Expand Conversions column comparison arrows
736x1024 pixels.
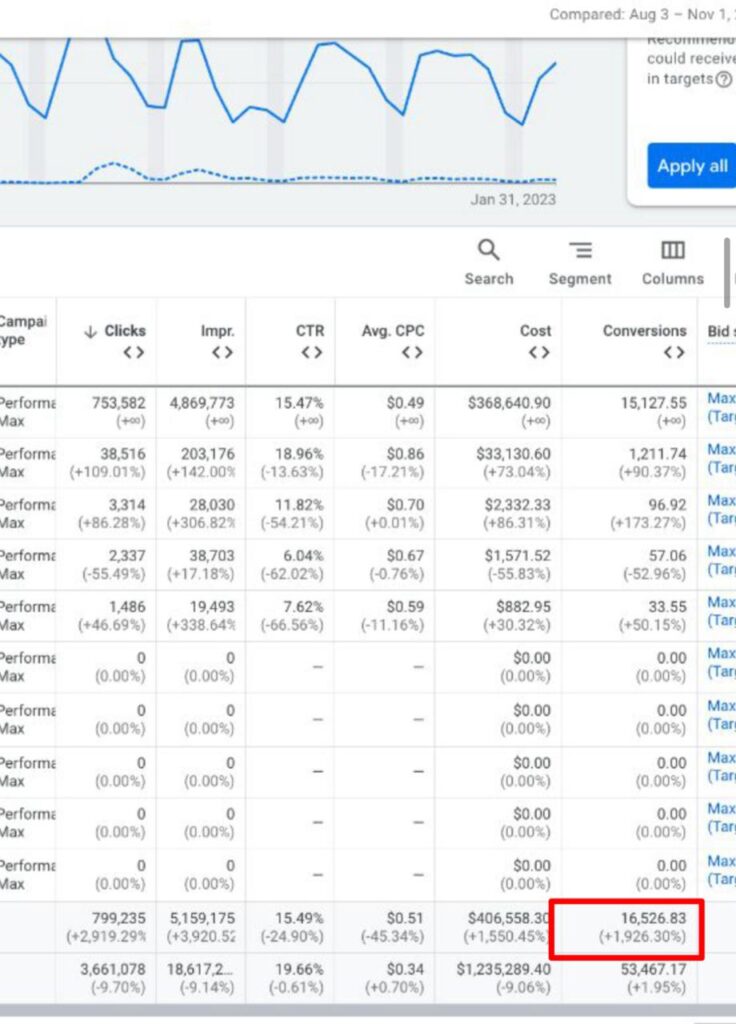674,353
